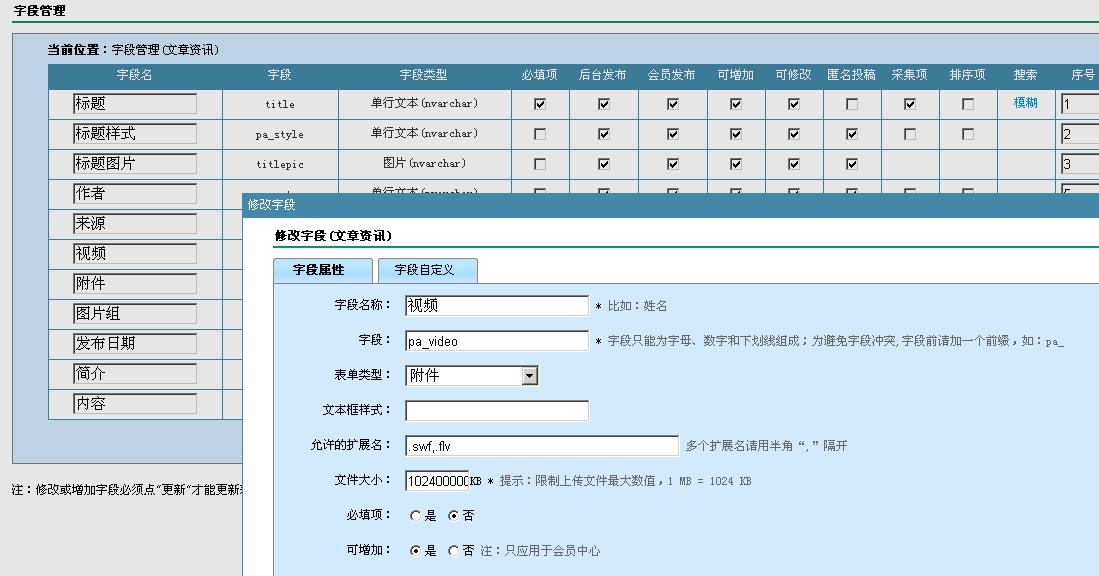The width and height of the screenshot is (1099, 576).
Task: Click the 模糊 search link in title row
Action: click(1025, 103)
